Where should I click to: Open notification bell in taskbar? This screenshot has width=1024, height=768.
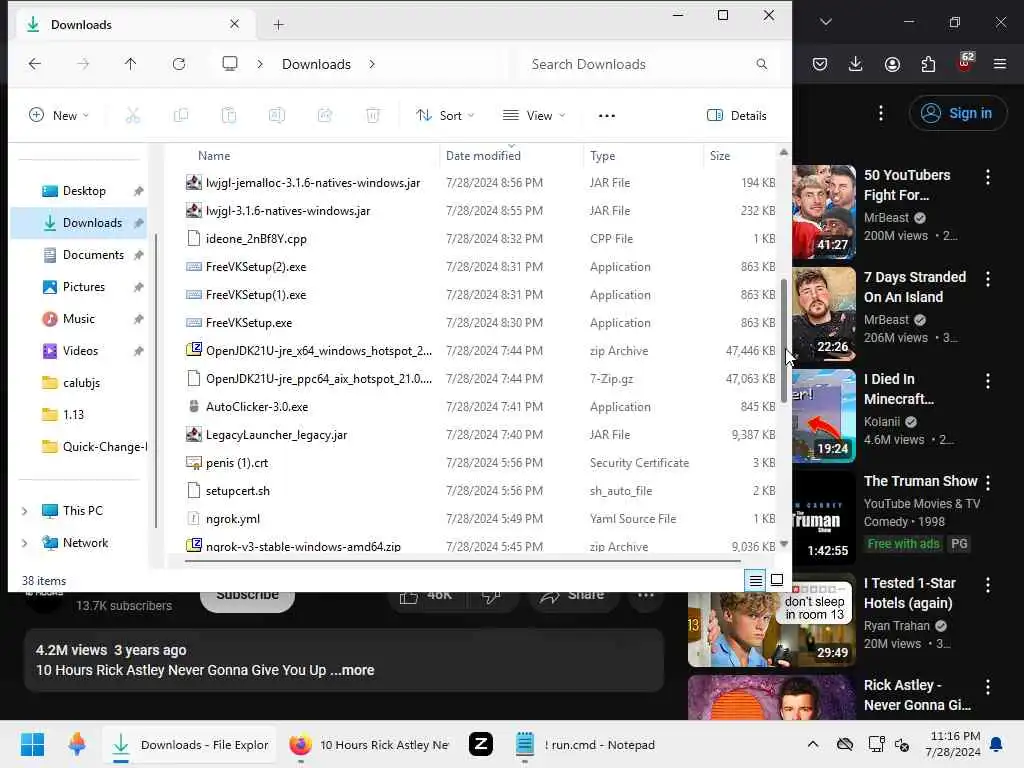[997, 744]
